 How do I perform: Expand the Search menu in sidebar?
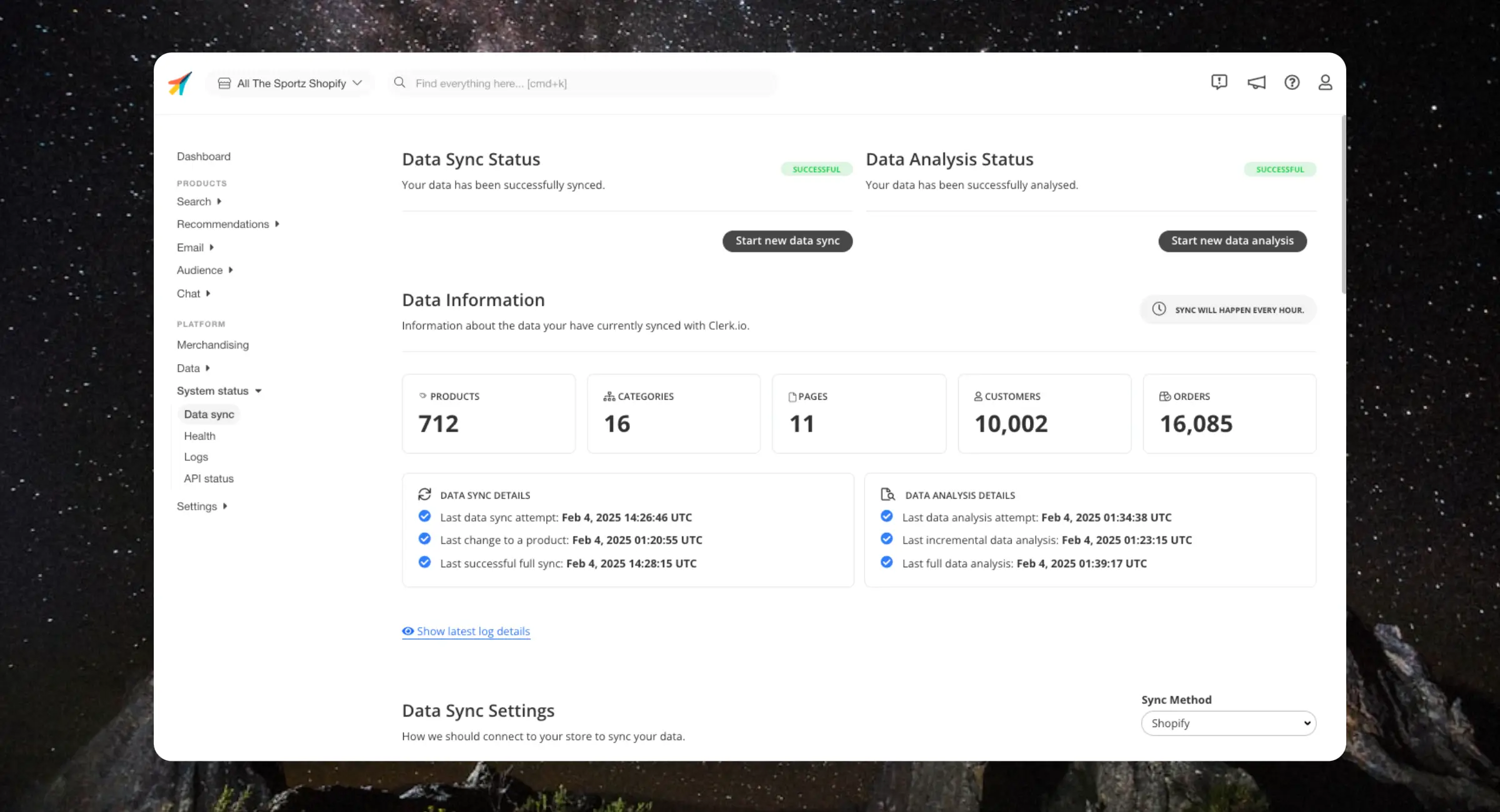[199, 201]
